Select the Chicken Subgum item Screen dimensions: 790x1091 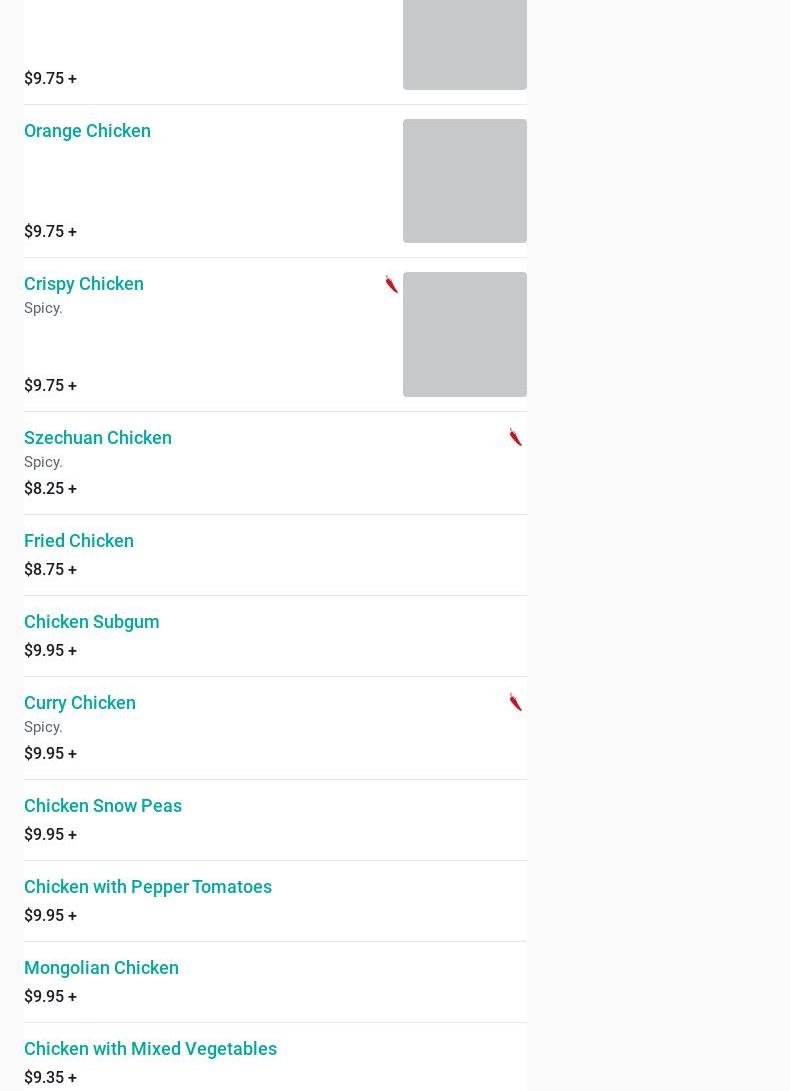92,621
